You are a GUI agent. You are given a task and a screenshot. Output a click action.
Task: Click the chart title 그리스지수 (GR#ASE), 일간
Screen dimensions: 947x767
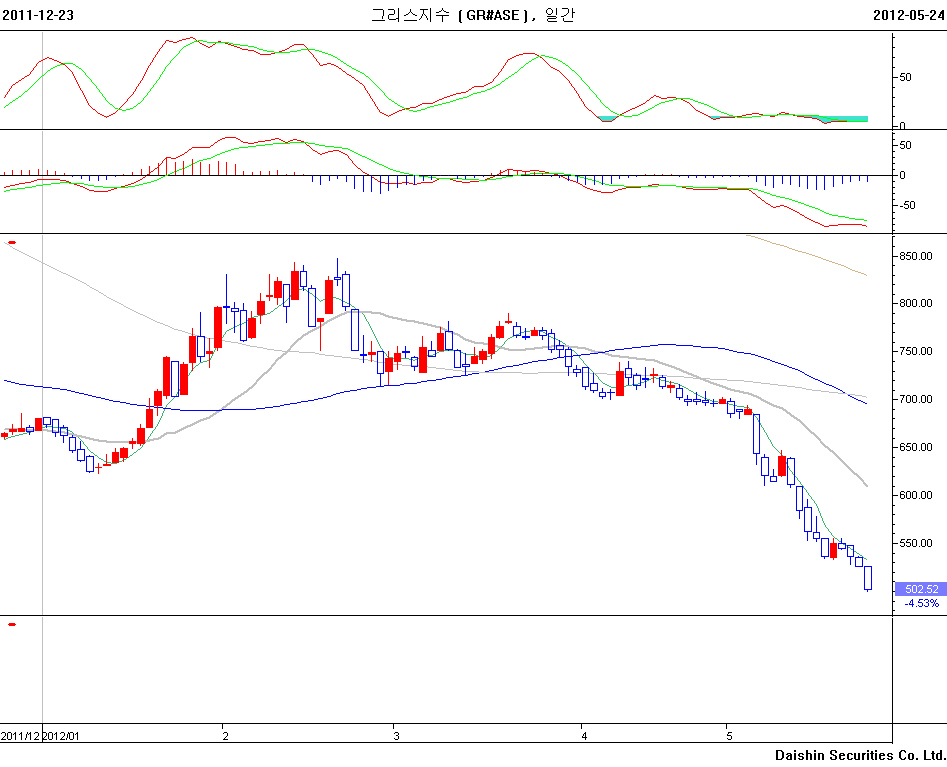click(473, 15)
